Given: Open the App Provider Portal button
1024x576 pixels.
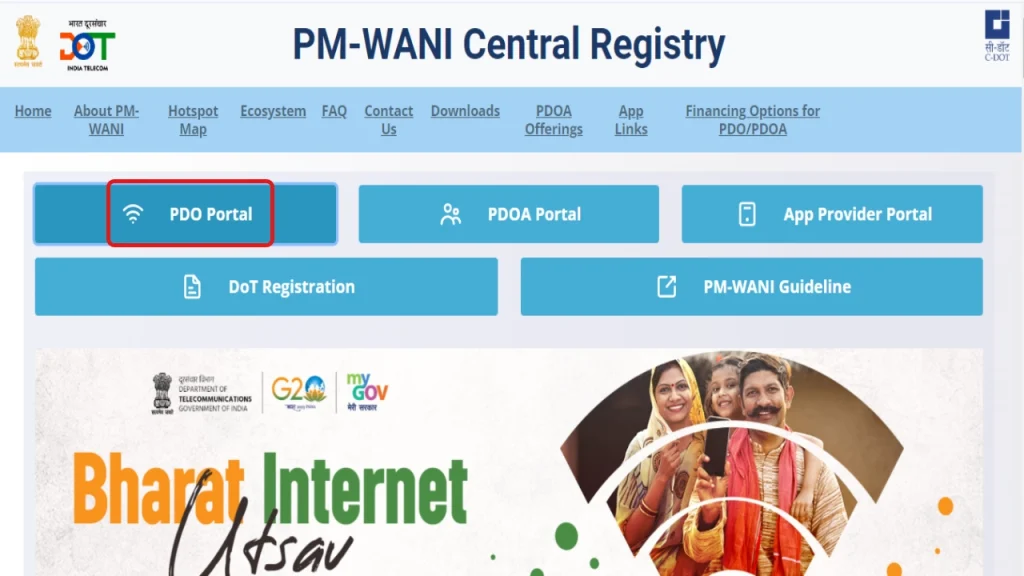Looking at the screenshot, I should tap(832, 214).
